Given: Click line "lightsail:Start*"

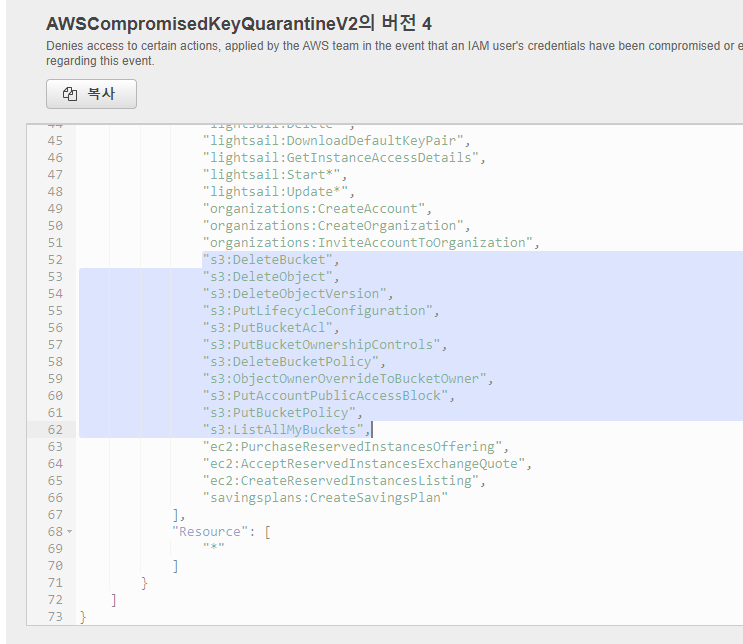Looking at the screenshot, I should coord(275,175).
